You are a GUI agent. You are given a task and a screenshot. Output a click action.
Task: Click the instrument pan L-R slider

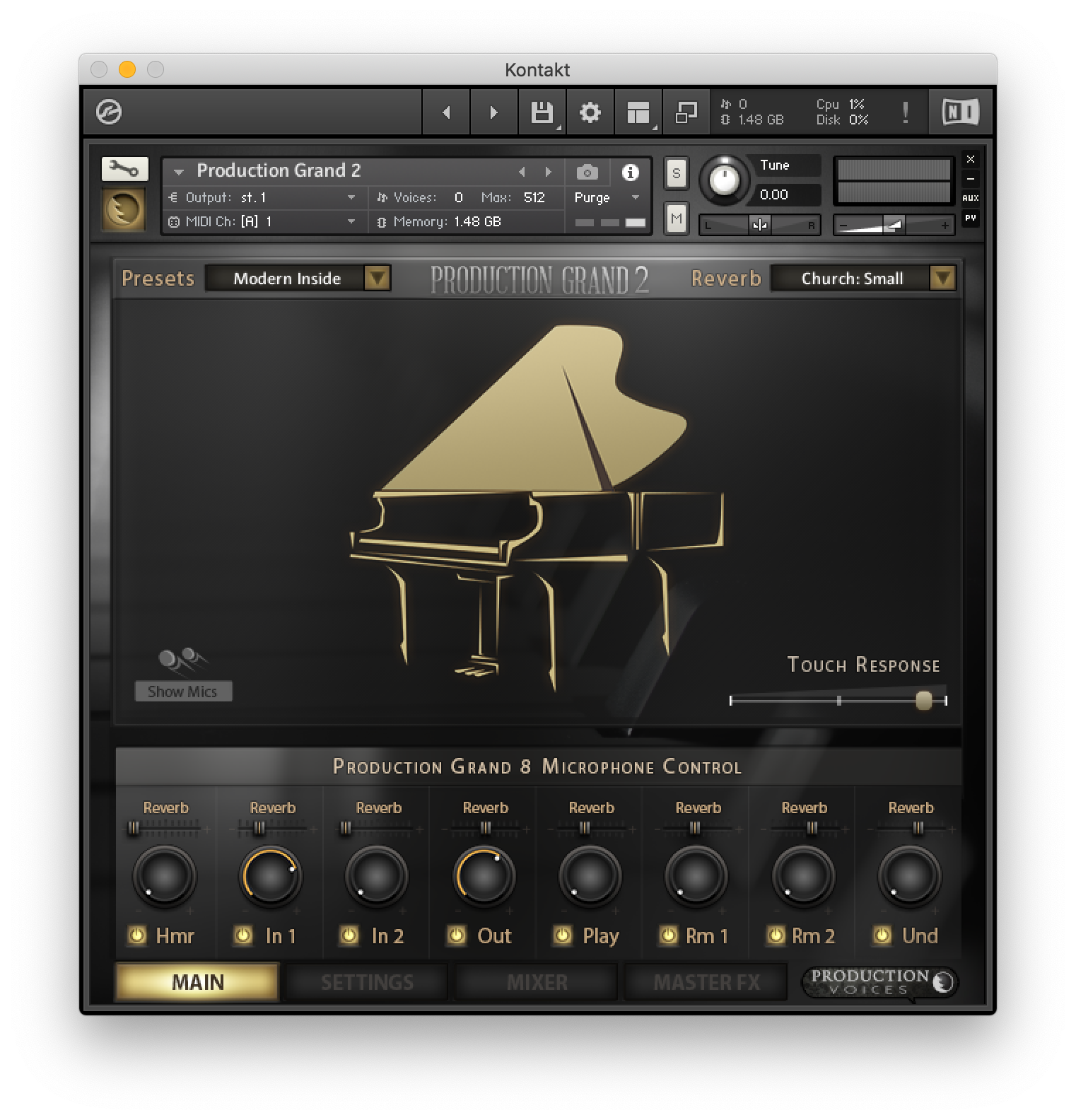[x=760, y=225]
